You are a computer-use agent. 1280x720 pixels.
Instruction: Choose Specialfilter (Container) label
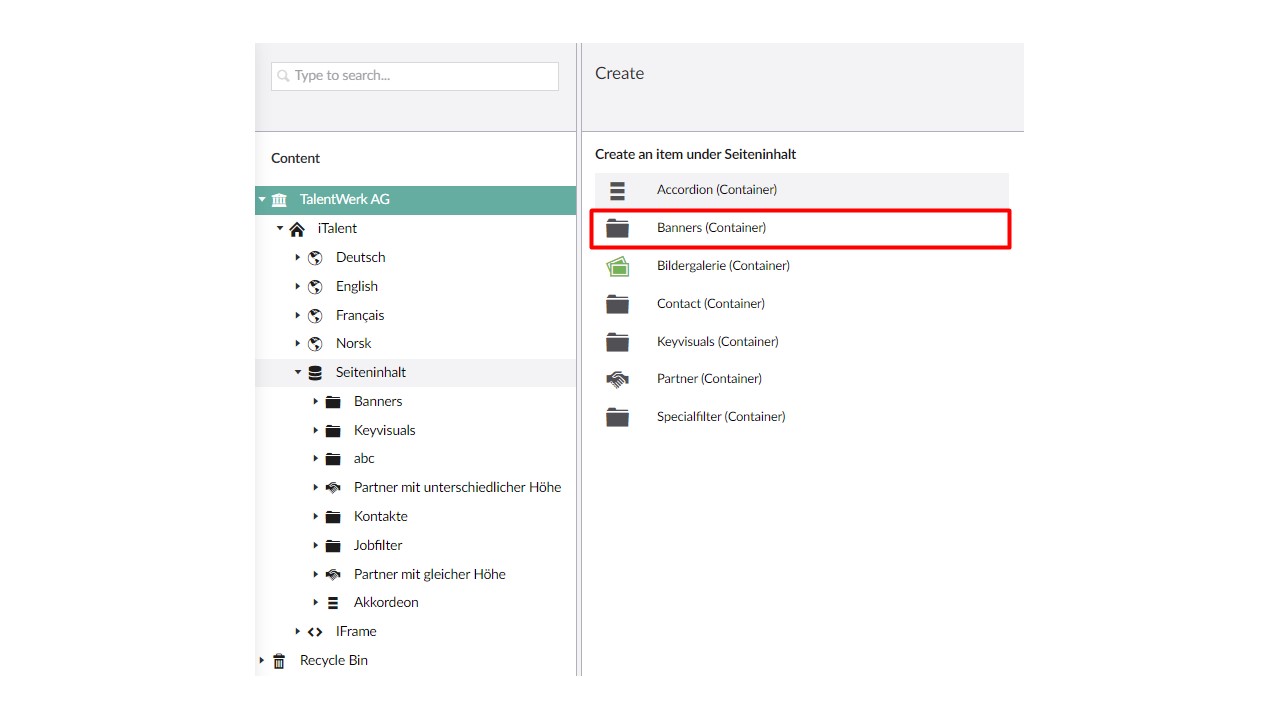point(721,417)
